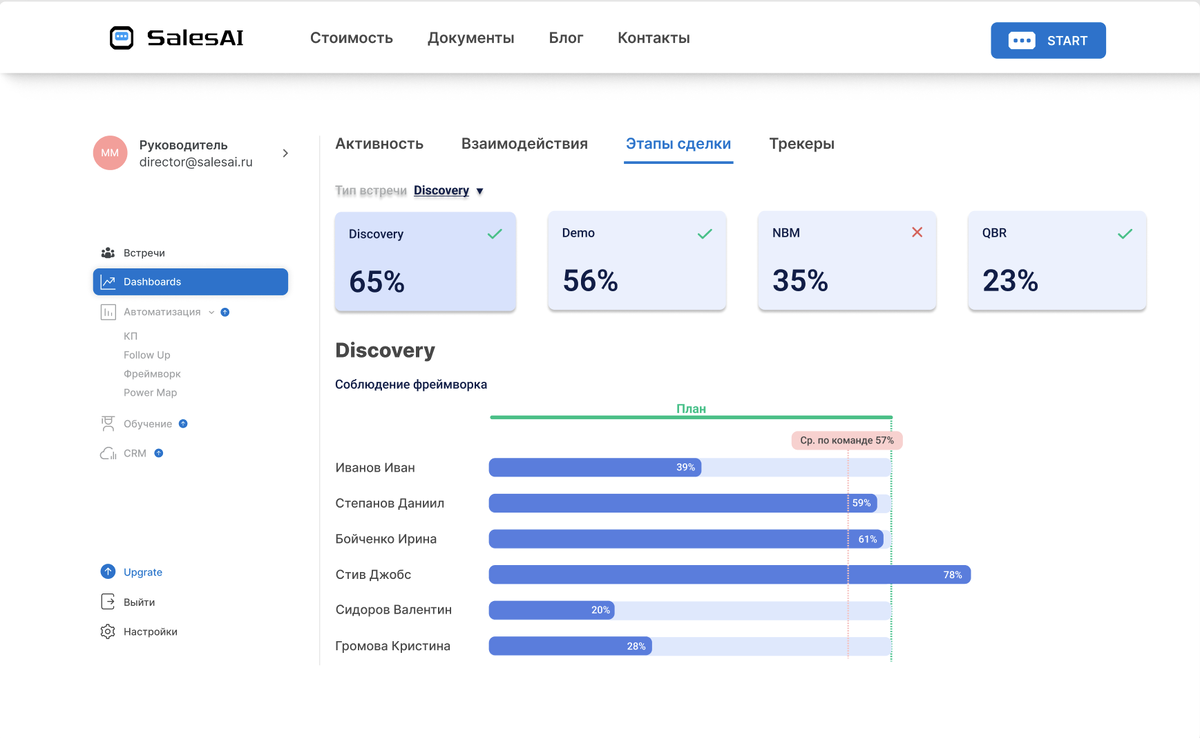Image resolution: width=1200 pixels, height=738 pixels.
Task: Click Громова Кристина 28% progress bar
Action: 570,646
